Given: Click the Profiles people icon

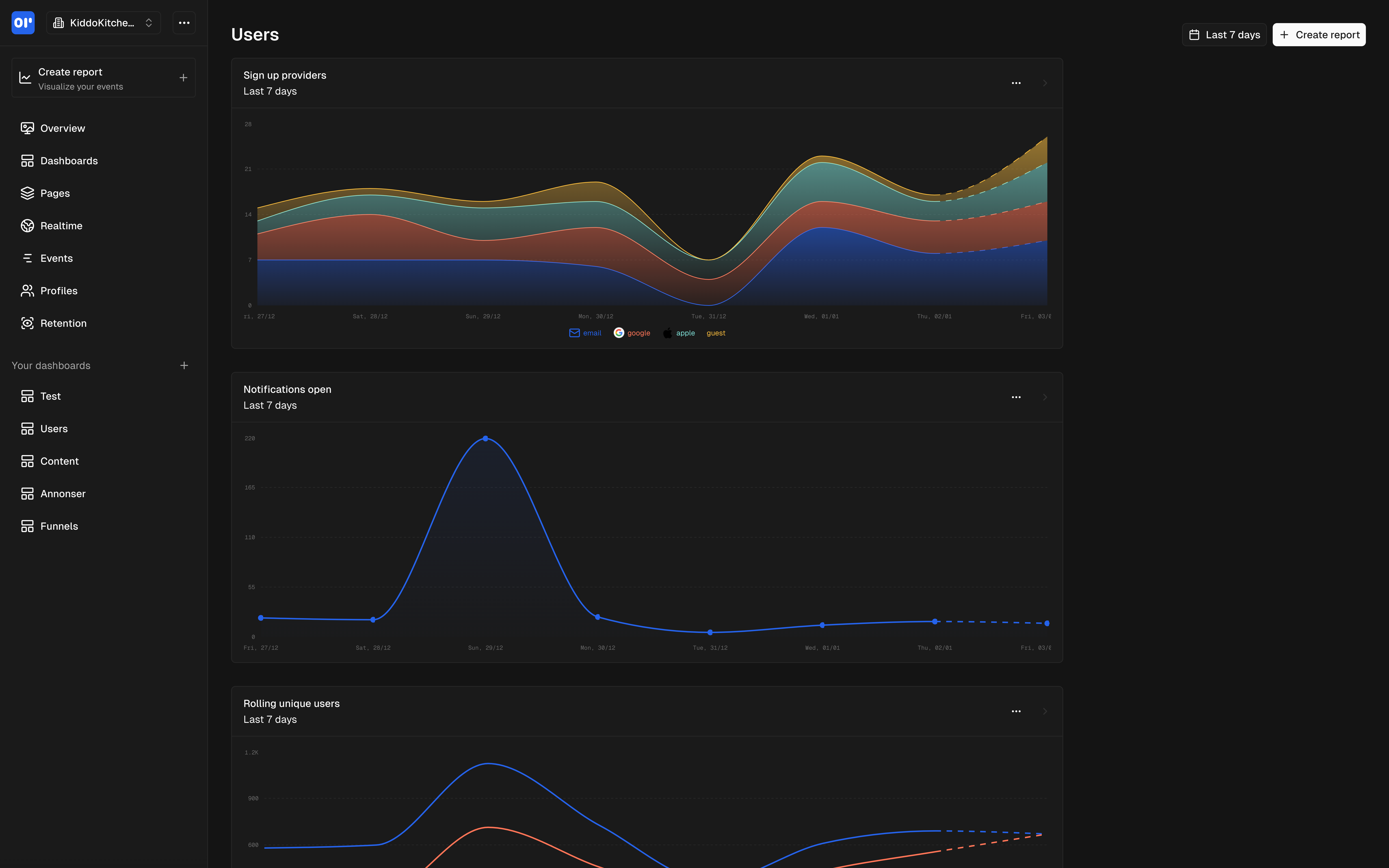Looking at the screenshot, I should click(27, 290).
